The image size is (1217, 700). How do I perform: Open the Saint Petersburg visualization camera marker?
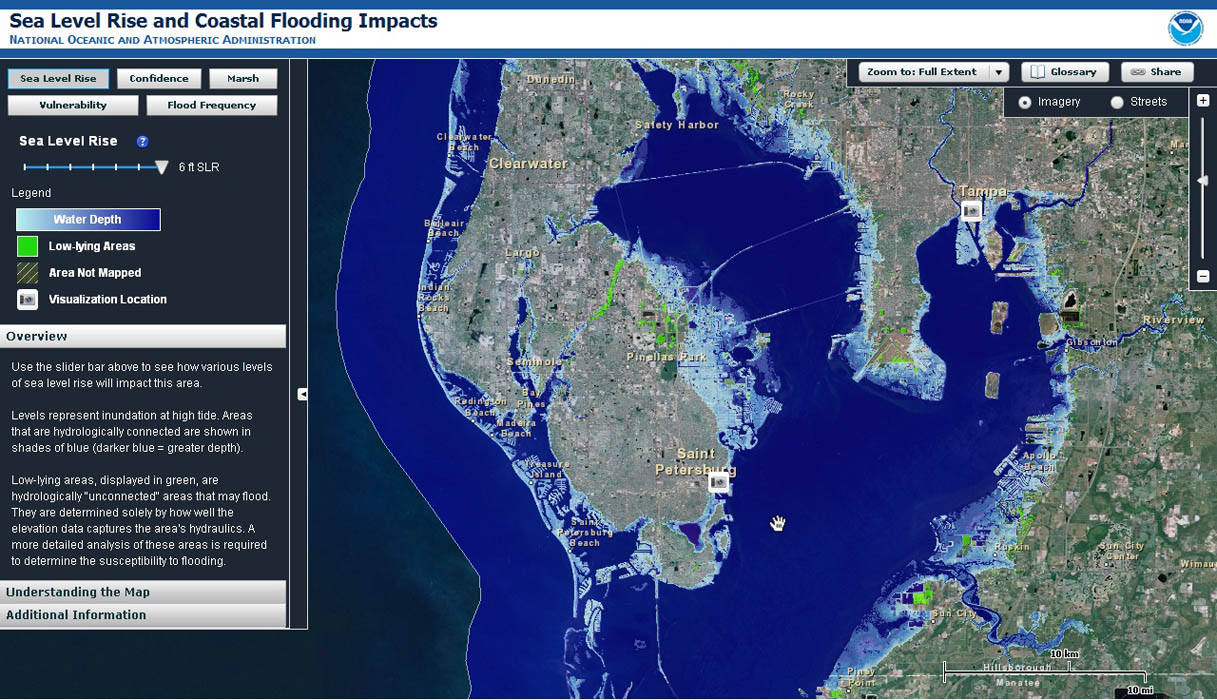point(718,483)
